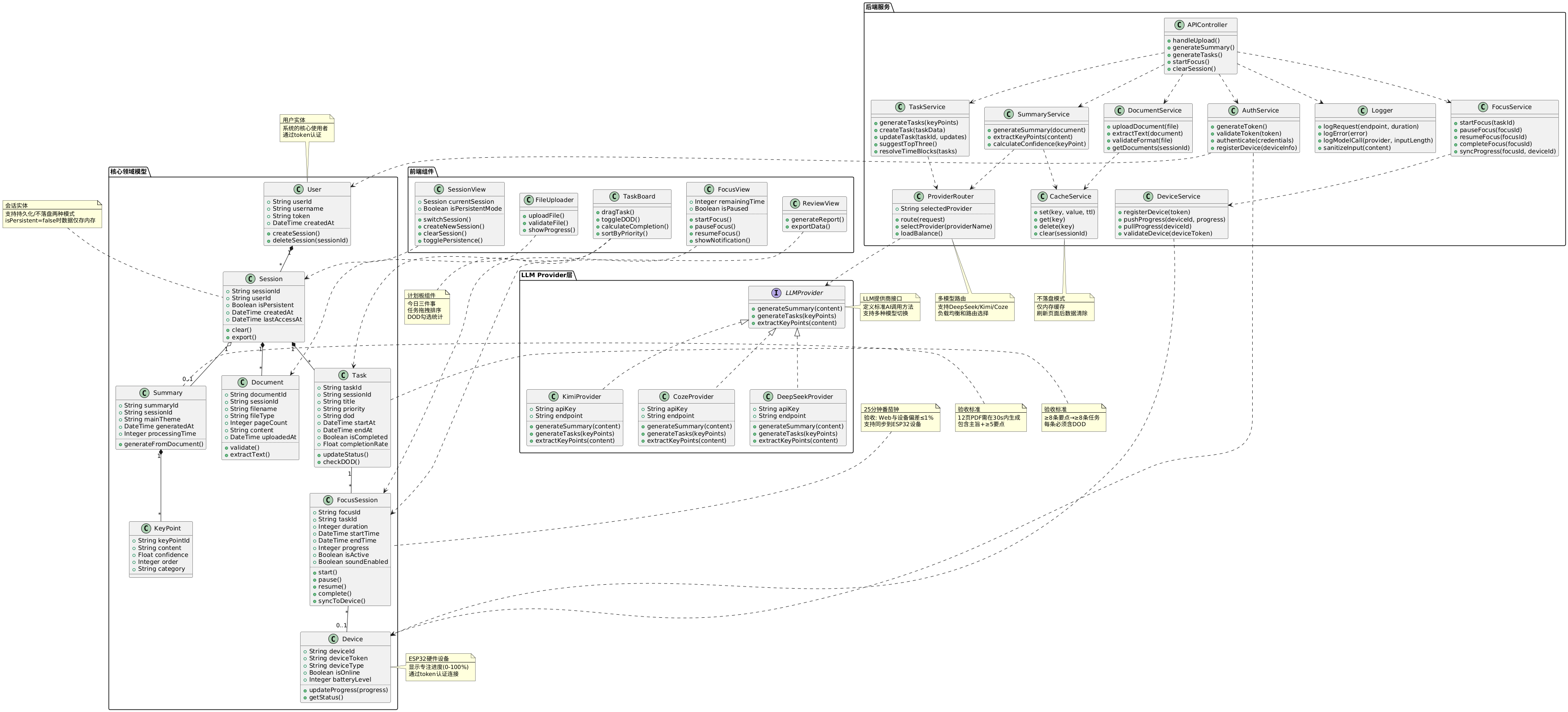Select the LLM Provider层 package tab
Viewport: 1568px width, 712px height.
pos(546,275)
